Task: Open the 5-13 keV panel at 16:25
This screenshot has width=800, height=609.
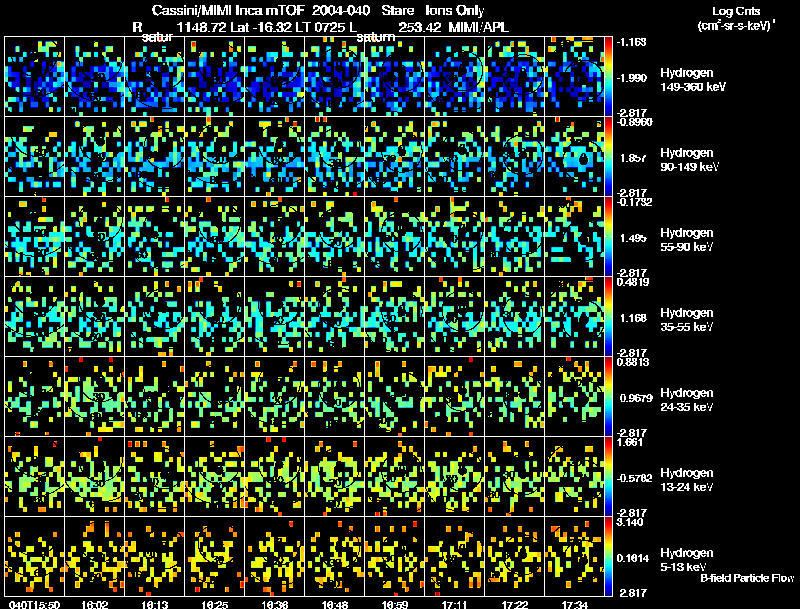Action: [215, 557]
